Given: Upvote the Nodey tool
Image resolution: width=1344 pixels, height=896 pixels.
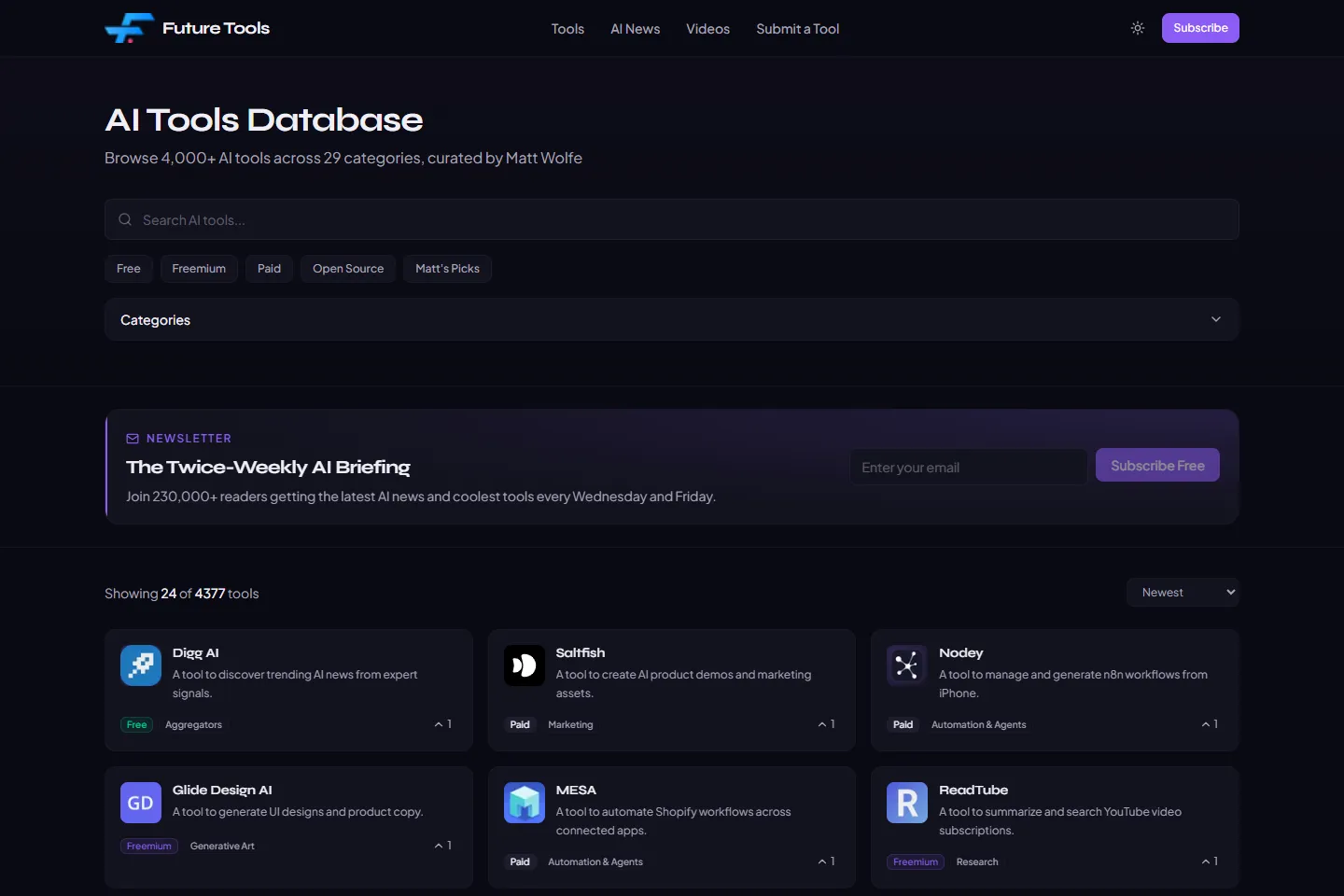Looking at the screenshot, I should click(x=1210, y=724).
